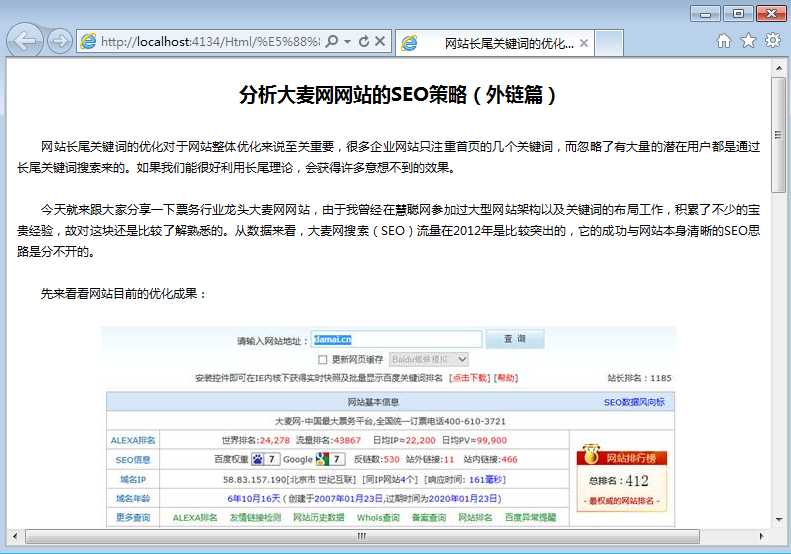The height and width of the screenshot is (554, 791).
Task: Click the medal icon on 网站排行榜
Action: click(x=589, y=454)
